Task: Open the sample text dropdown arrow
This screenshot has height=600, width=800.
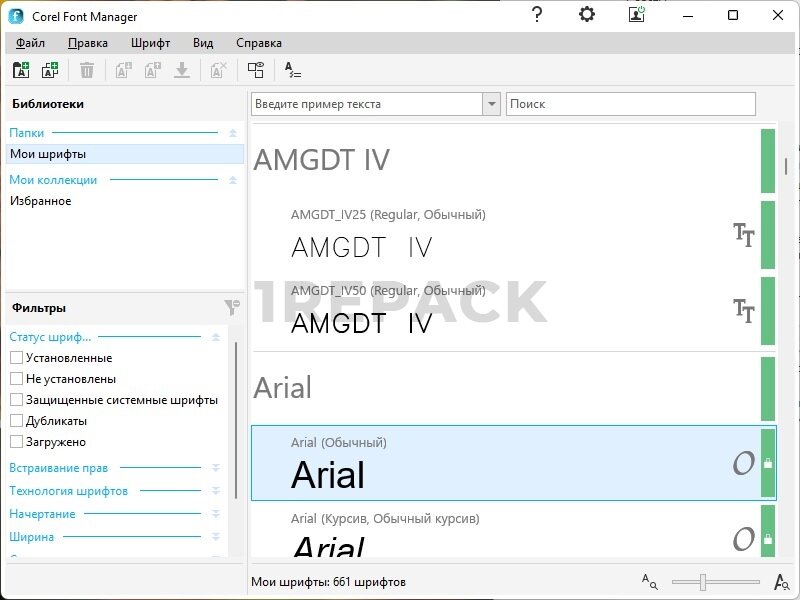Action: pyautogui.click(x=491, y=104)
